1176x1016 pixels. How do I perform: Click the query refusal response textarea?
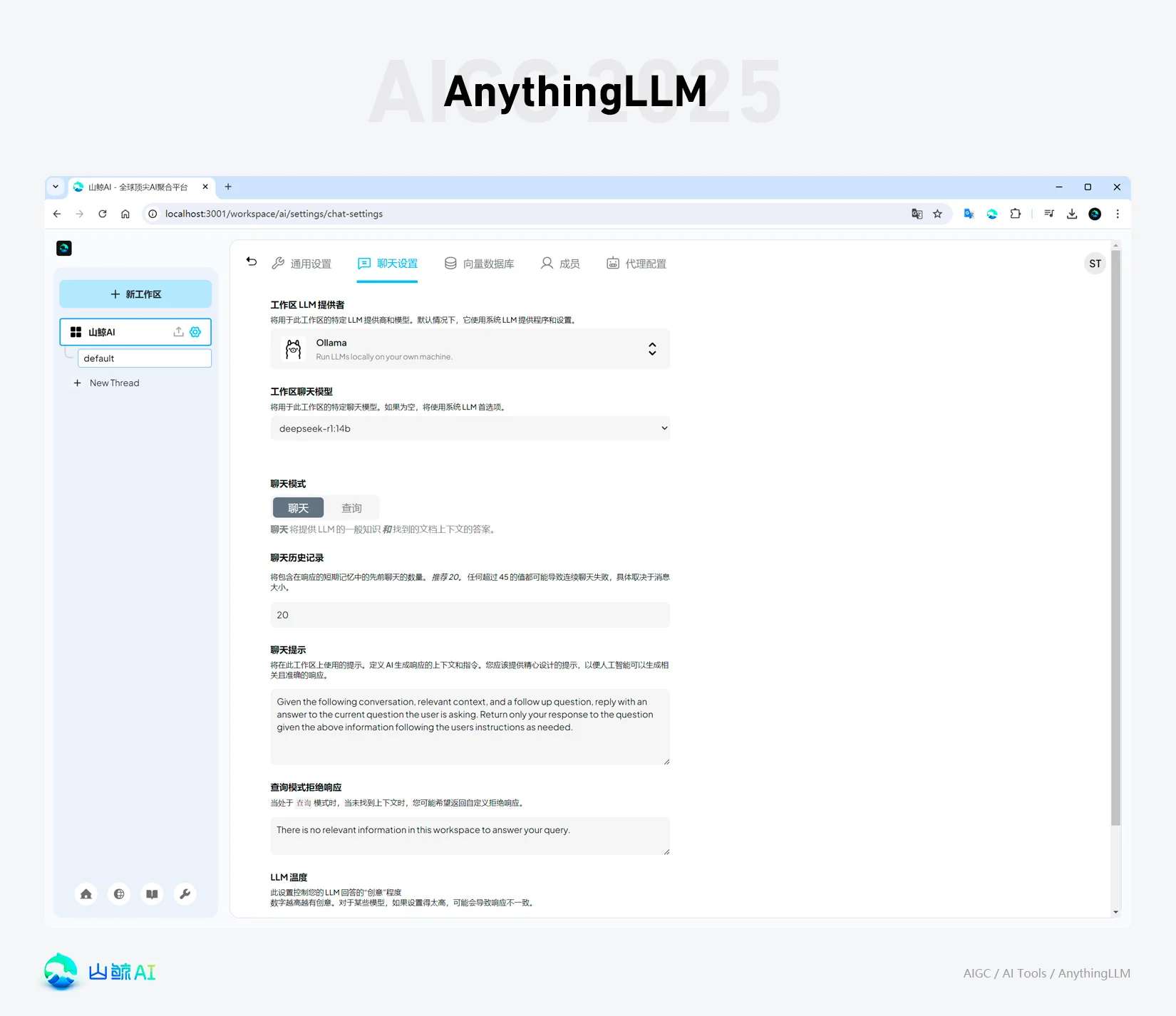point(470,836)
